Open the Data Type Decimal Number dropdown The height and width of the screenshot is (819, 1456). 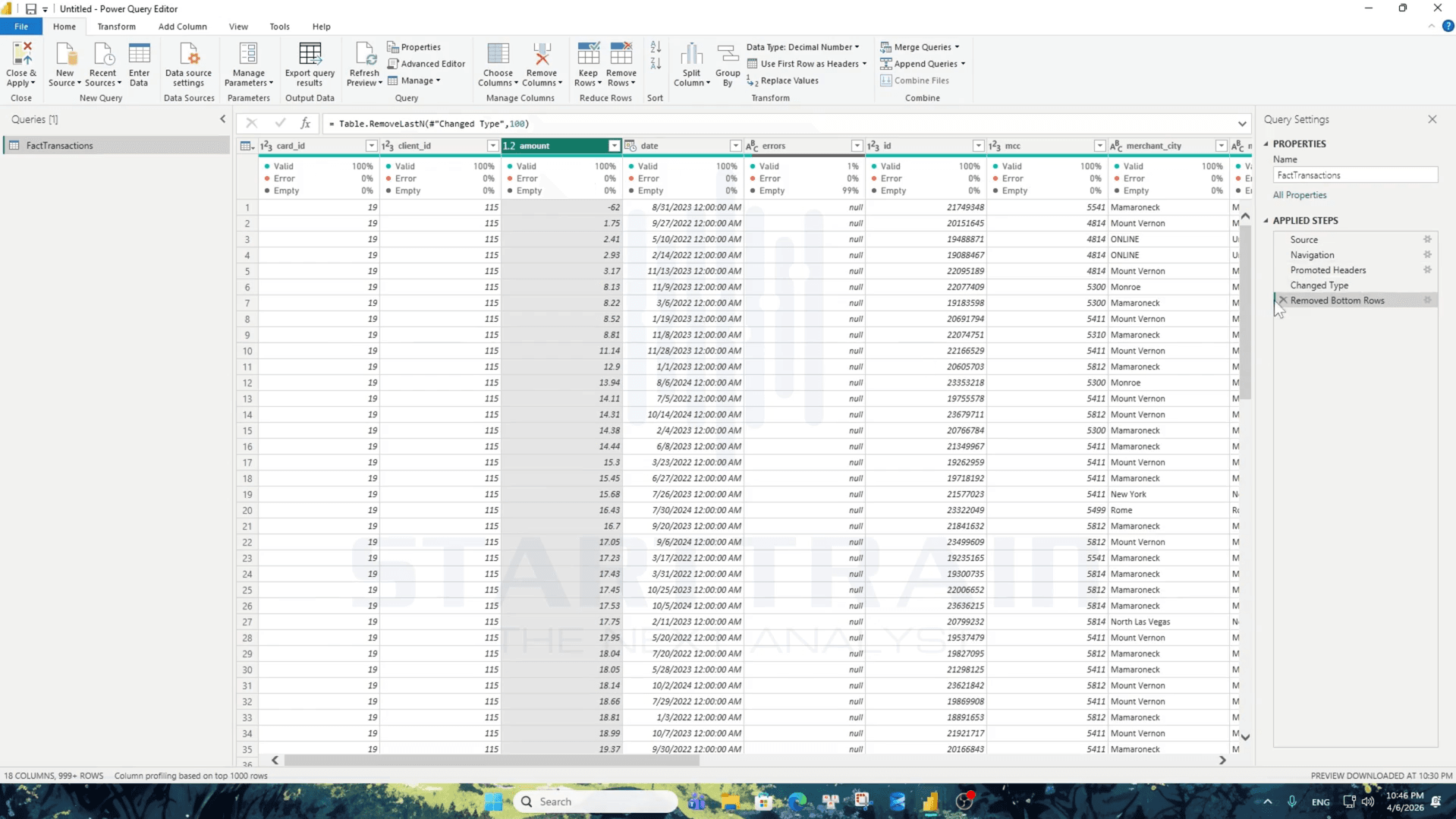point(803,47)
